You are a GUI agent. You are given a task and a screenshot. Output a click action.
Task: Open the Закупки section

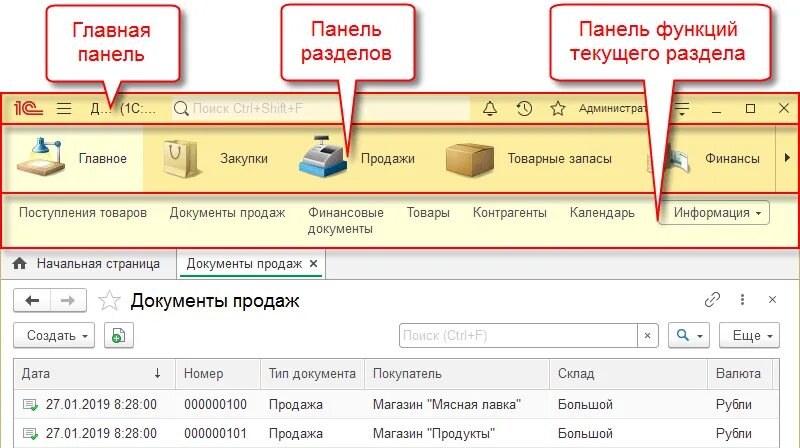(x=215, y=159)
